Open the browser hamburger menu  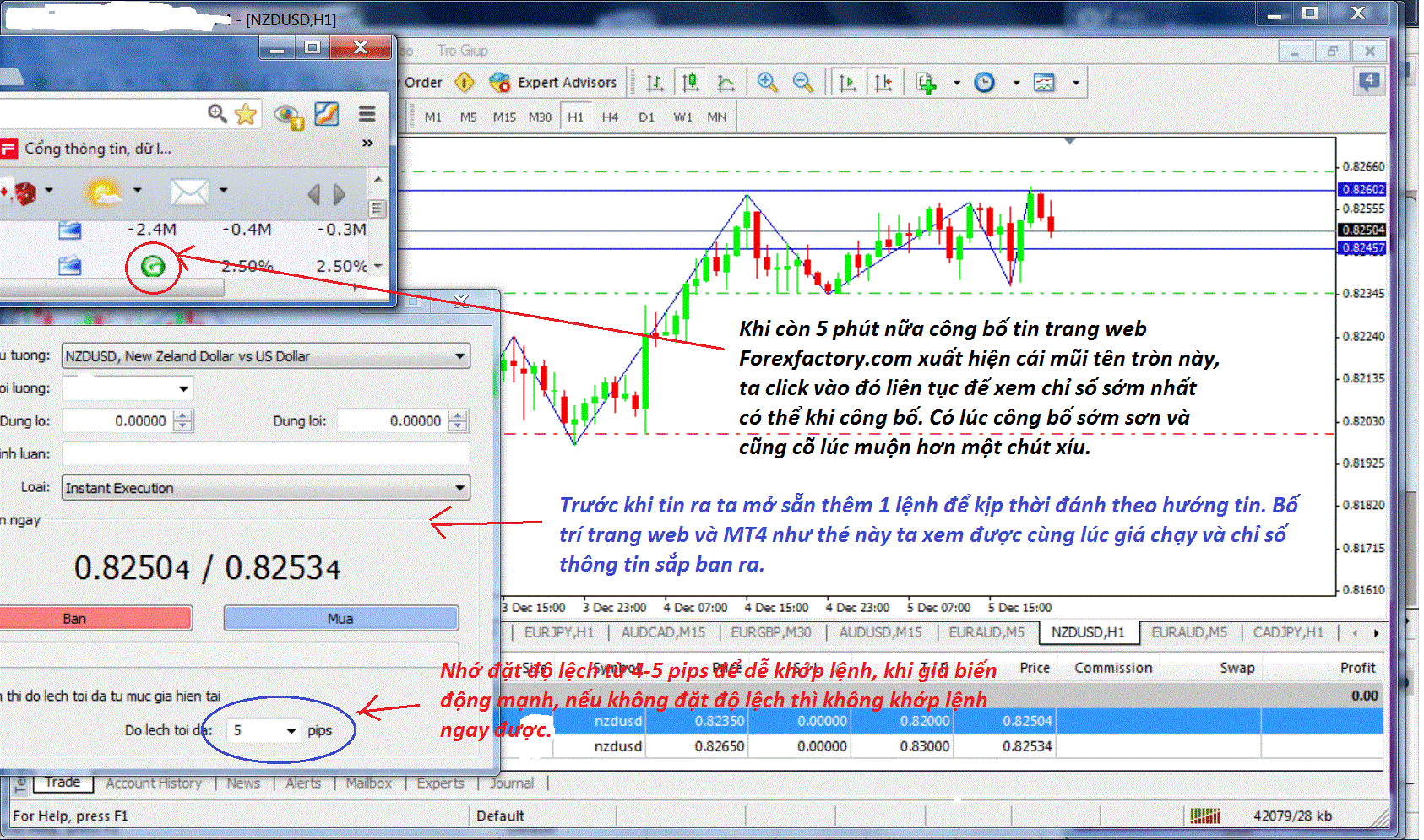[367, 114]
